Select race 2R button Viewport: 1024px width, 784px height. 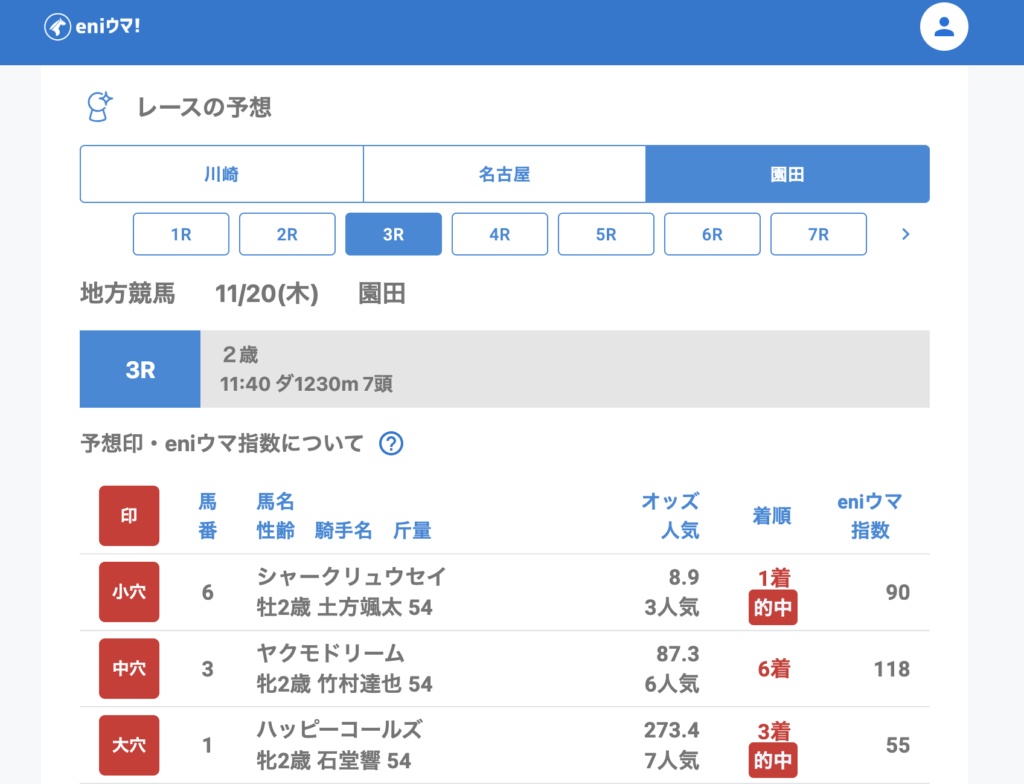click(287, 234)
